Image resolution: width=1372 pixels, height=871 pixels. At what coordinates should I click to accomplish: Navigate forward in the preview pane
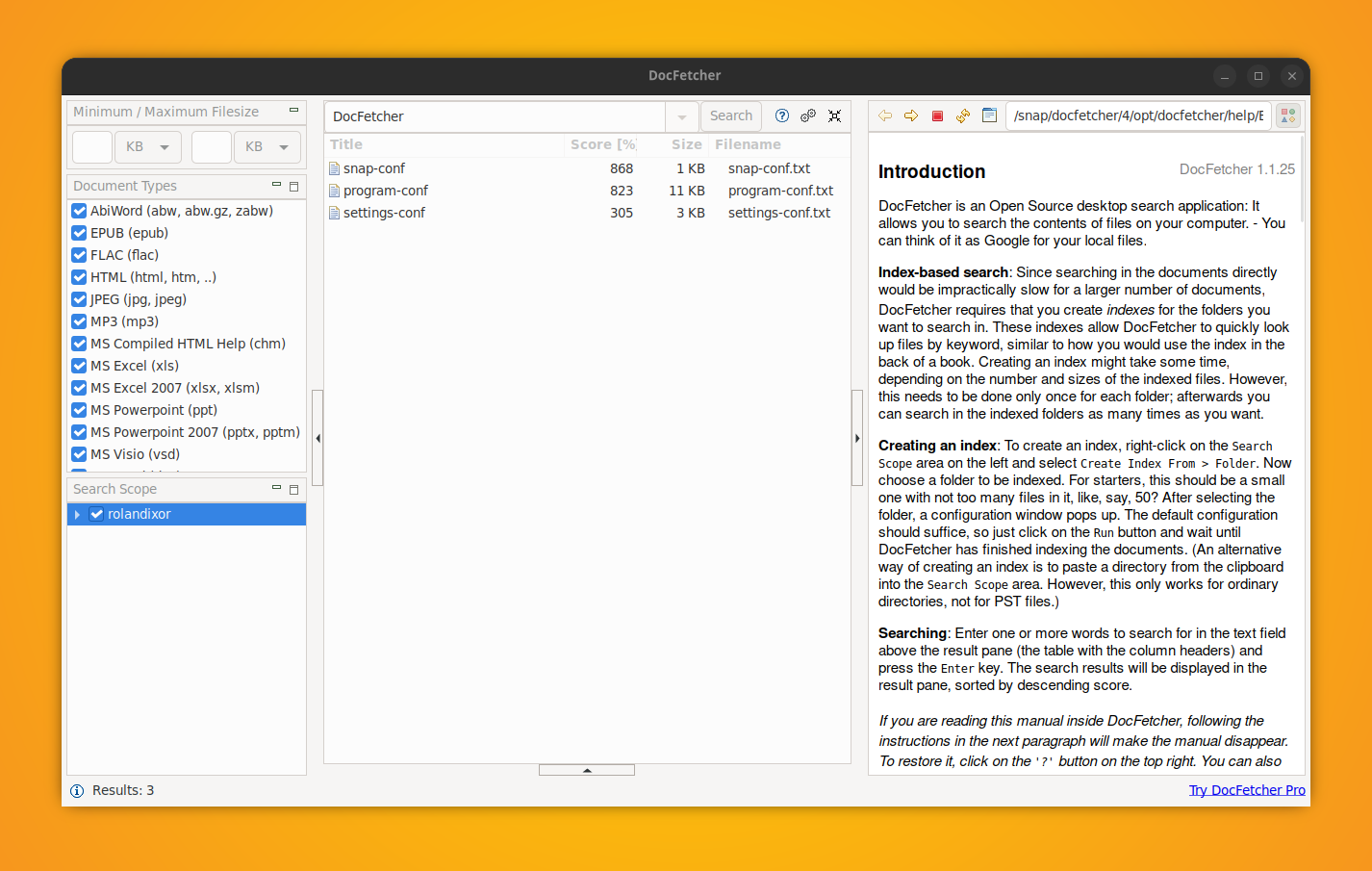[x=911, y=115]
